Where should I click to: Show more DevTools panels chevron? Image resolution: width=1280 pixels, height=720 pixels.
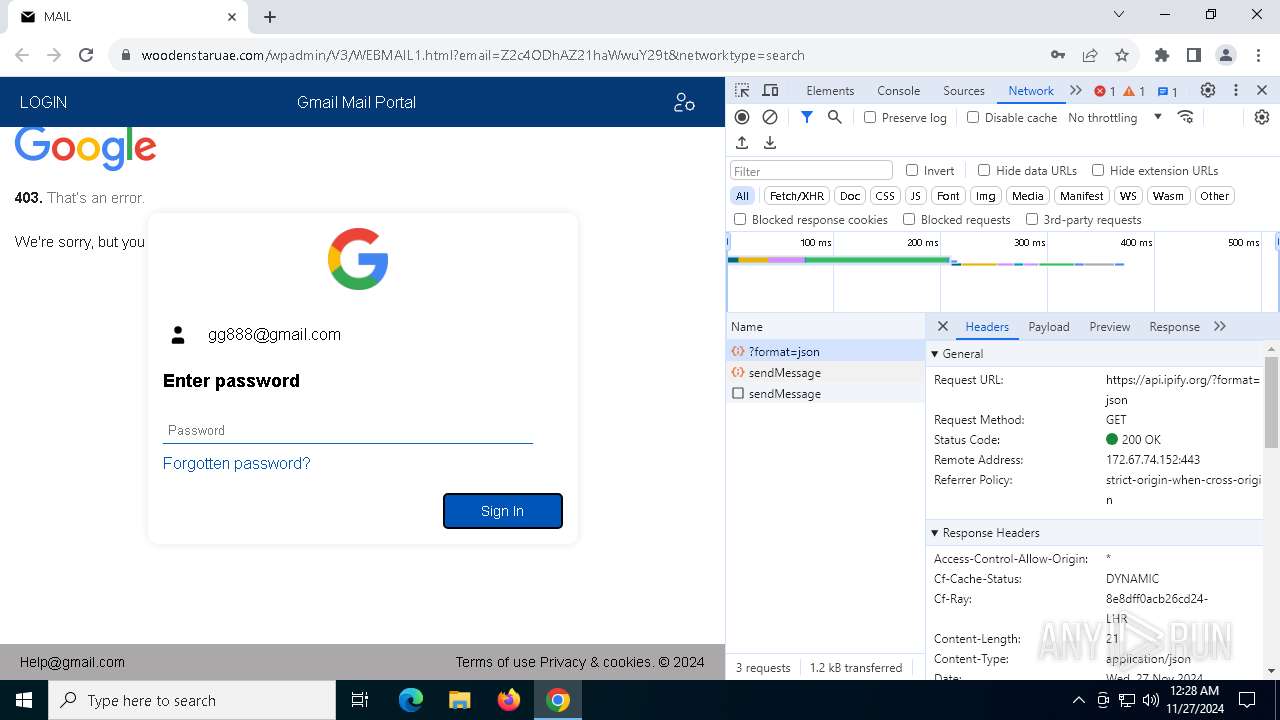[x=1076, y=90]
